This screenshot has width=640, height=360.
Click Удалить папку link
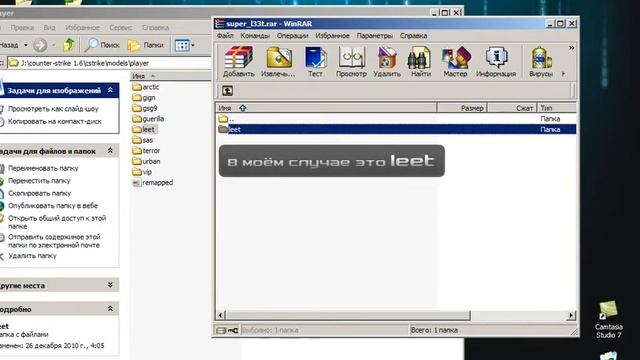pos(32,256)
